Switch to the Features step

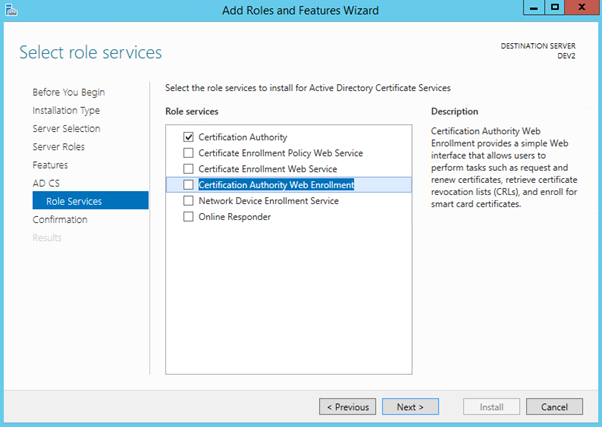tap(50, 165)
